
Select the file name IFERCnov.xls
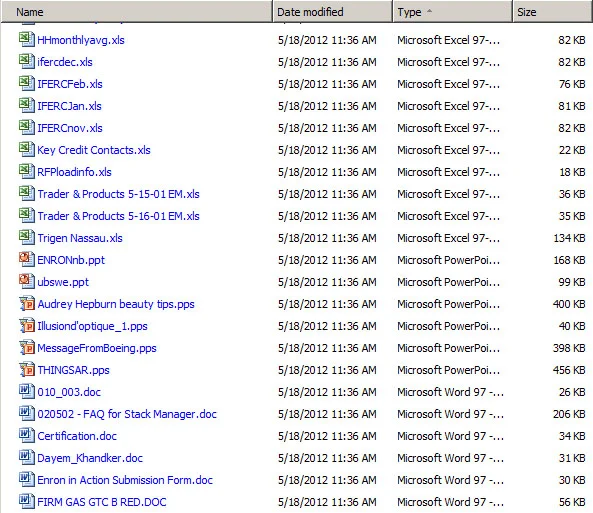(x=70, y=128)
